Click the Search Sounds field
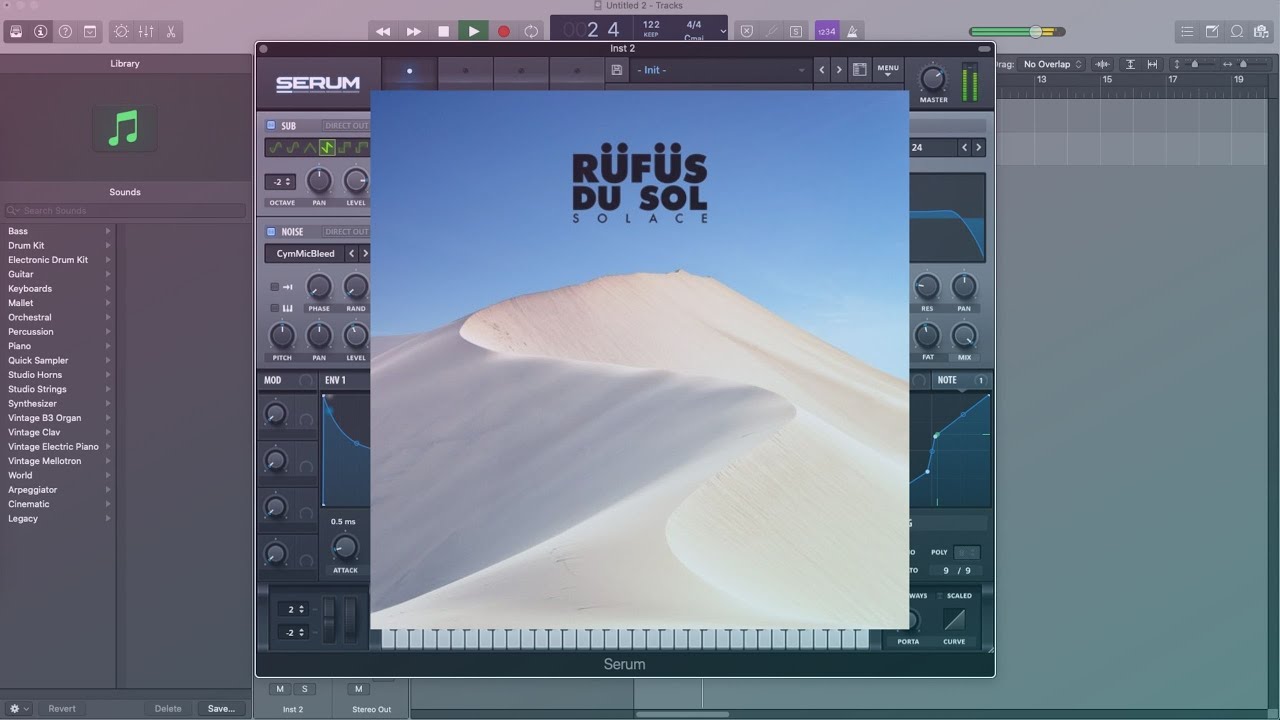Image resolution: width=1280 pixels, height=720 pixels. tap(125, 211)
